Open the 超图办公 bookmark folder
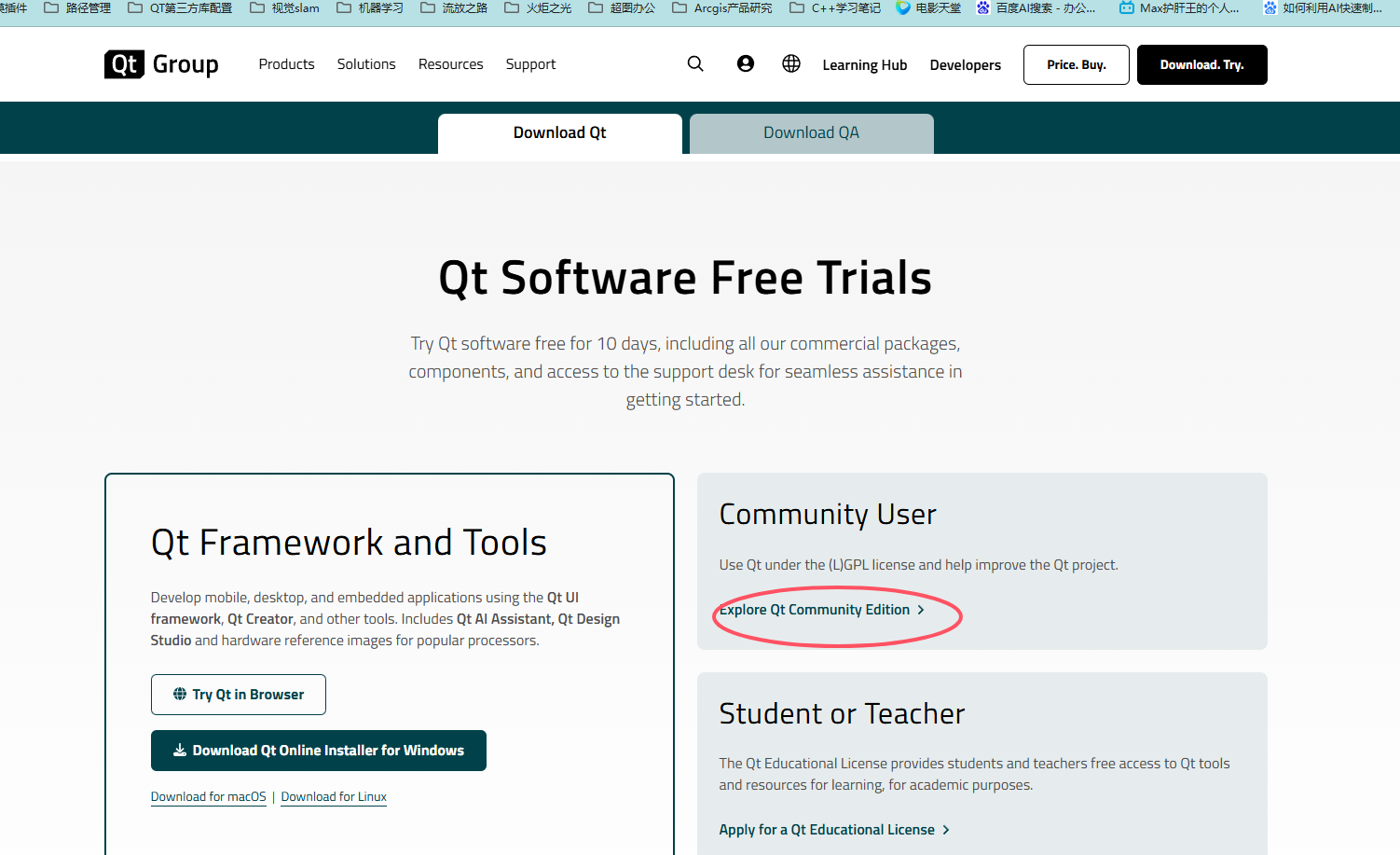 tap(622, 7)
